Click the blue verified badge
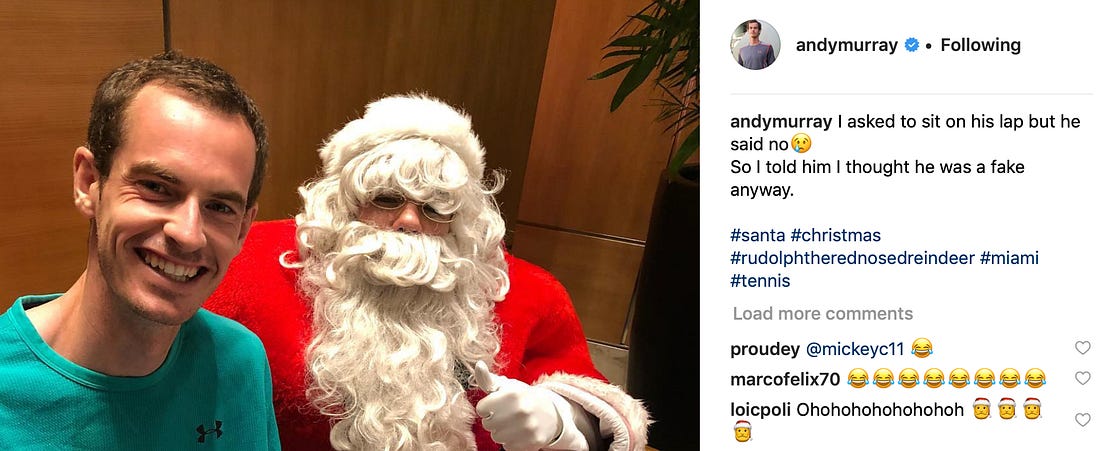 (x=911, y=46)
